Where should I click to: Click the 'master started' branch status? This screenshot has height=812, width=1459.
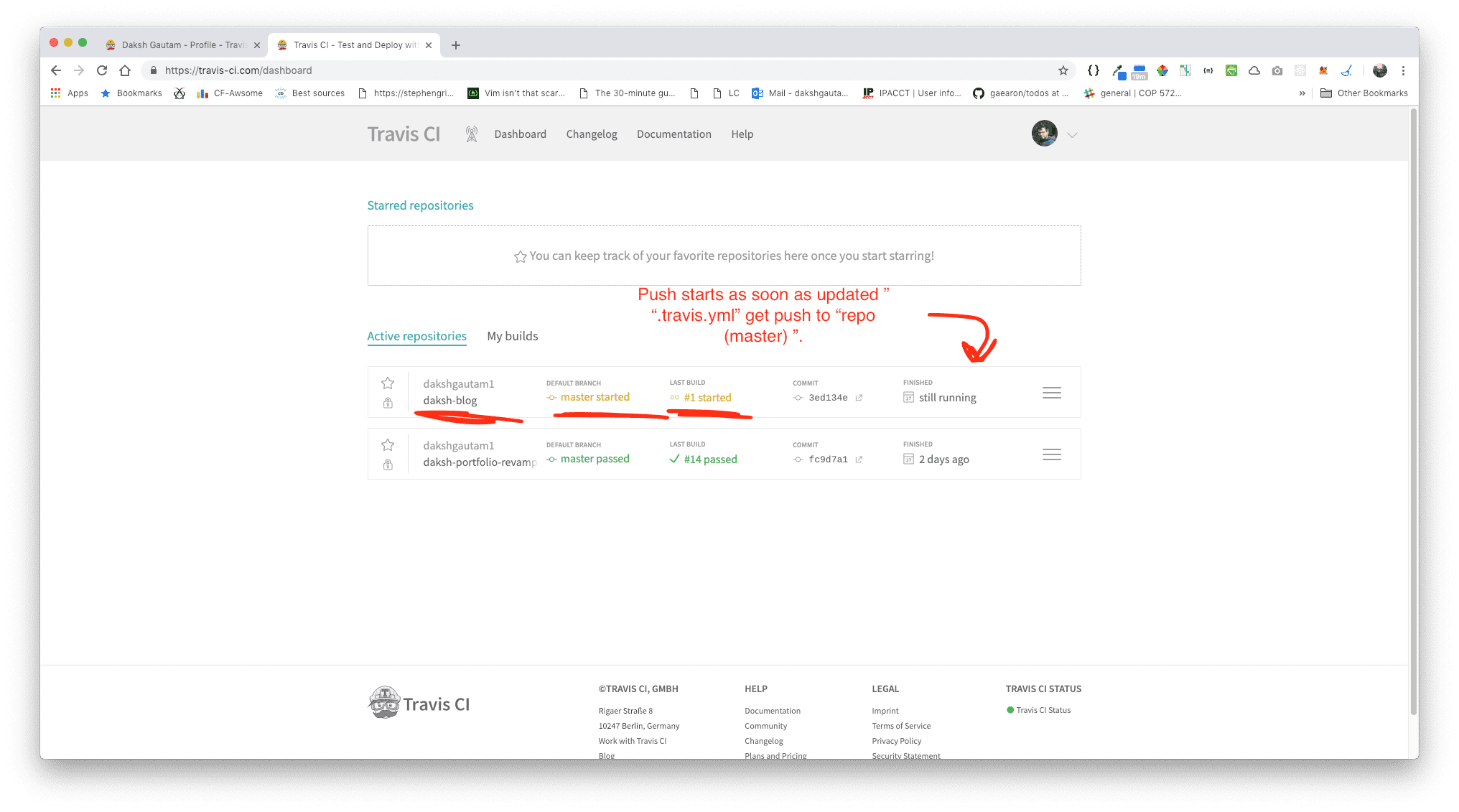[x=595, y=397]
